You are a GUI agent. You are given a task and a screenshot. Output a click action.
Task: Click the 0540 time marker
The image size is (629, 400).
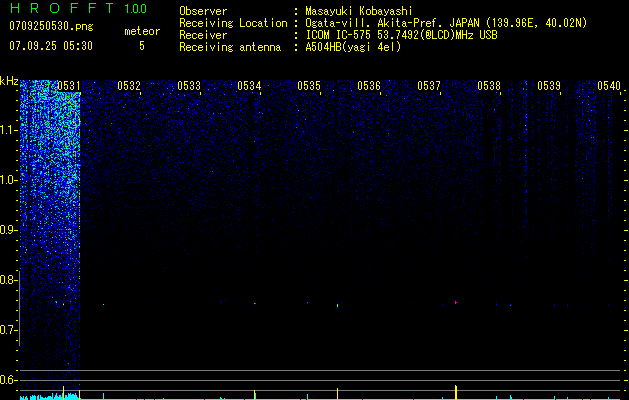[609, 86]
